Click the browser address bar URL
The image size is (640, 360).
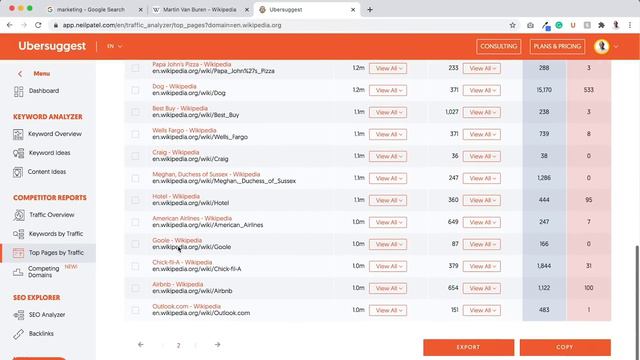[x=172, y=25]
